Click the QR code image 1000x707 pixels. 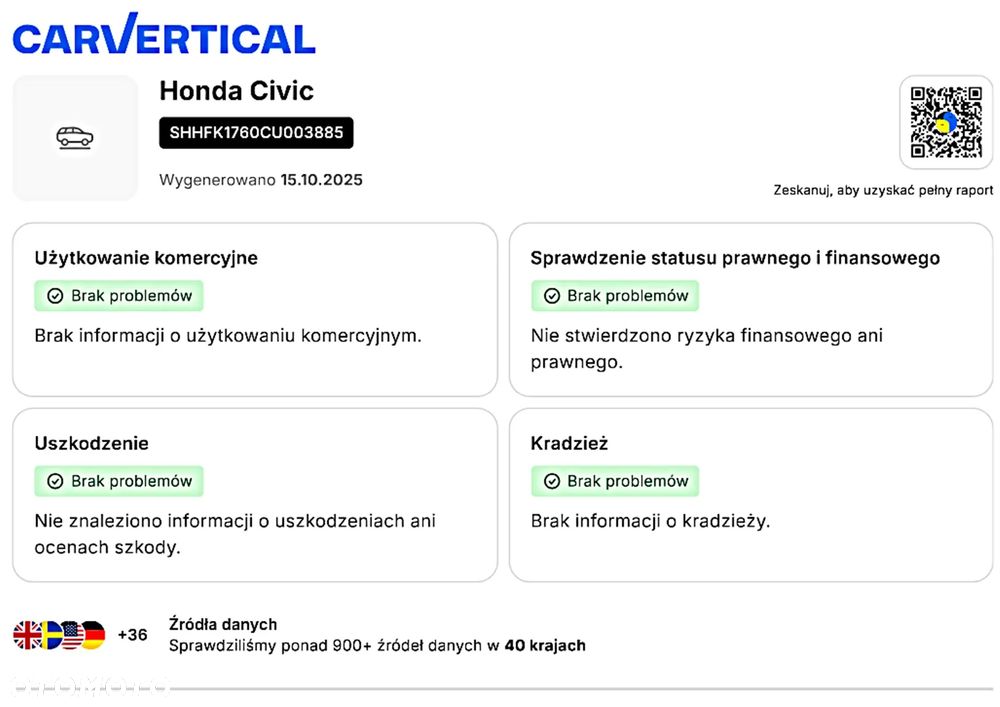[x=945, y=122]
